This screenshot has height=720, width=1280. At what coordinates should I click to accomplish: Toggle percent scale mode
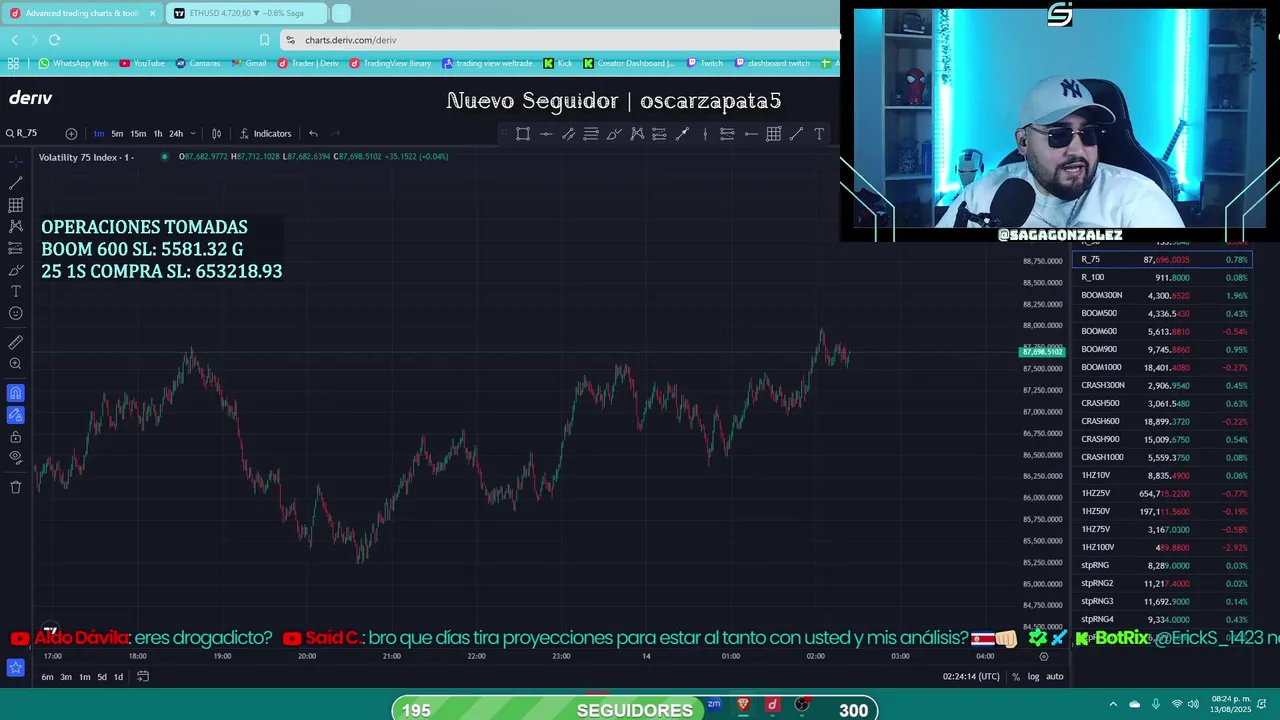pyautogui.click(x=1016, y=677)
